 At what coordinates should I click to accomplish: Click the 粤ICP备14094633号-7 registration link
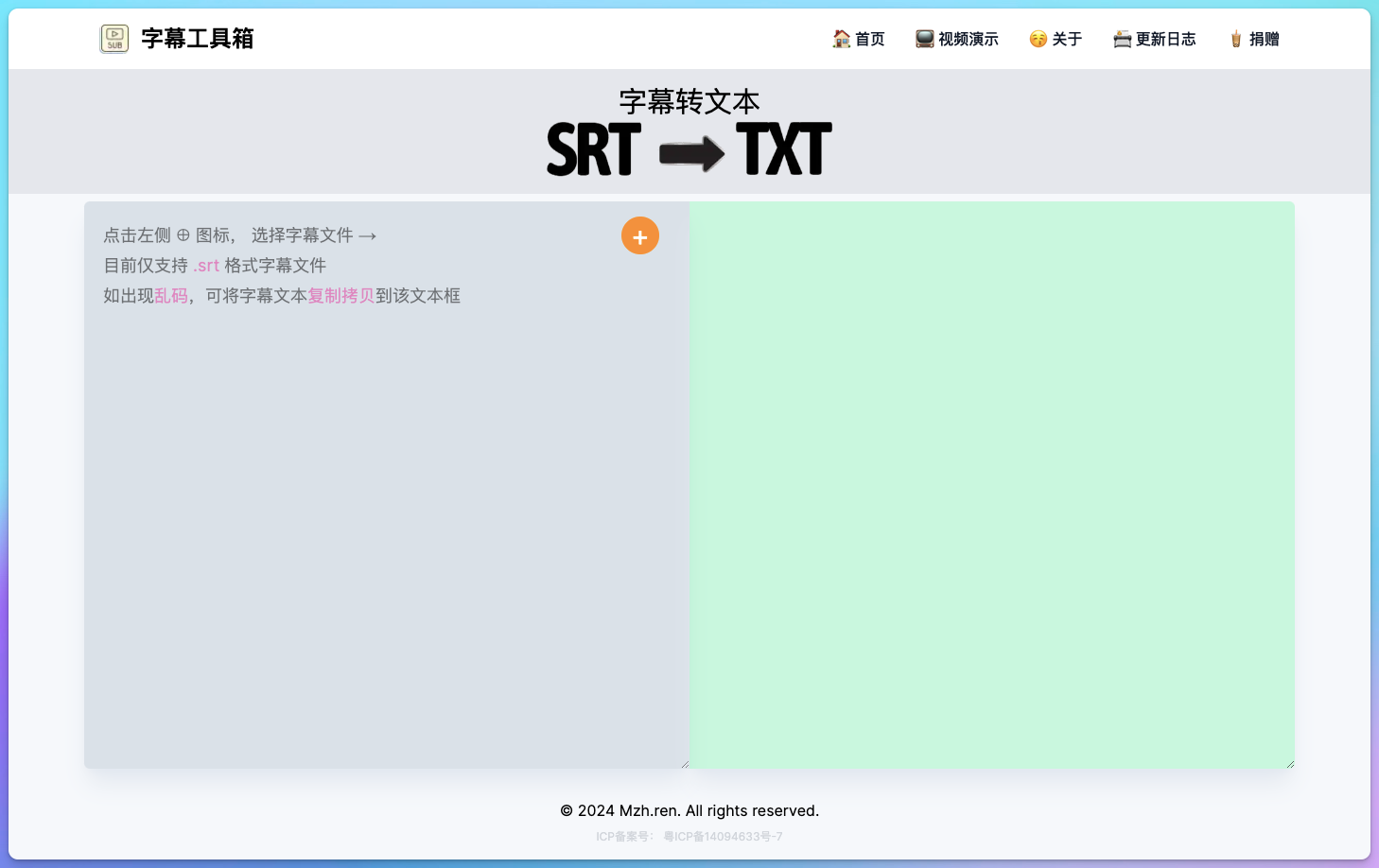click(724, 836)
